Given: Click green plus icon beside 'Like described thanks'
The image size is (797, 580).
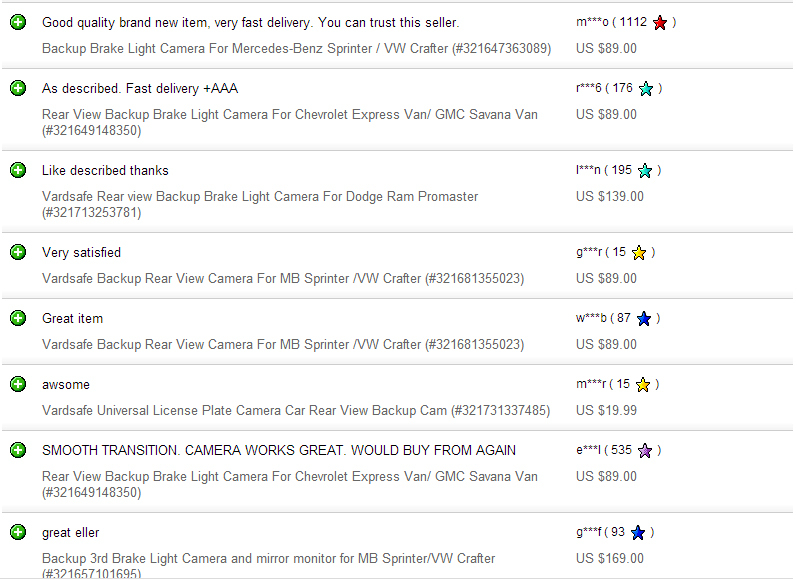Looking at the screenshot, I should click(x=18, y=170).
